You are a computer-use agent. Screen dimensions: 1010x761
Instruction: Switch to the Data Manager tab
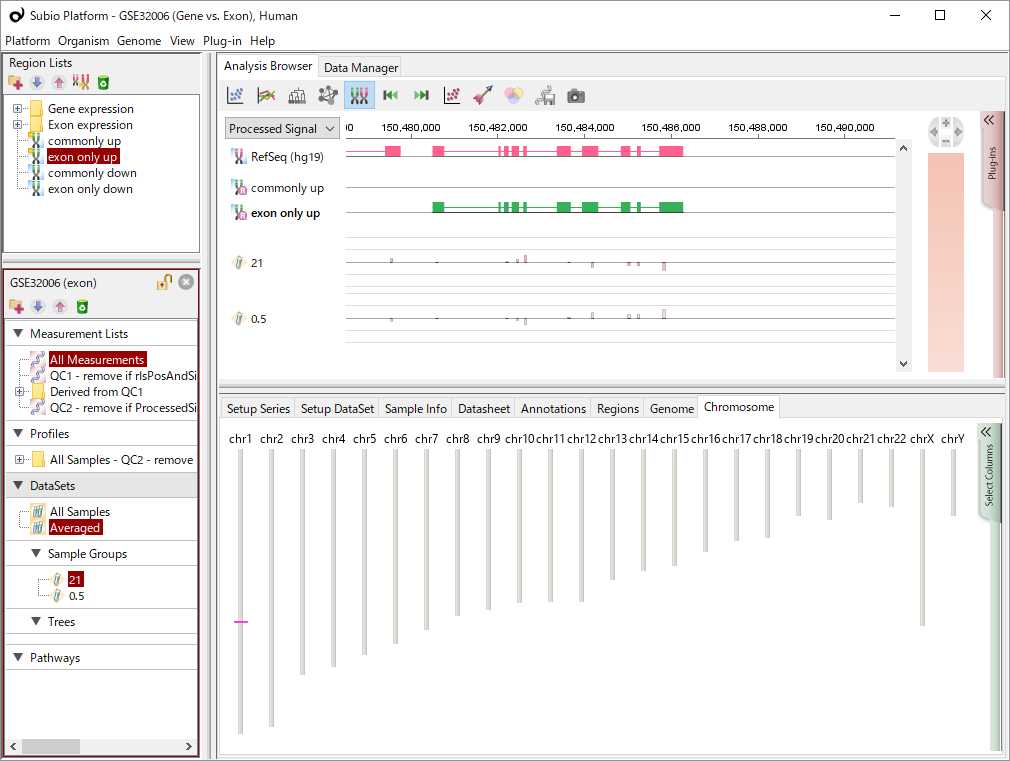[x=361, y=67]
